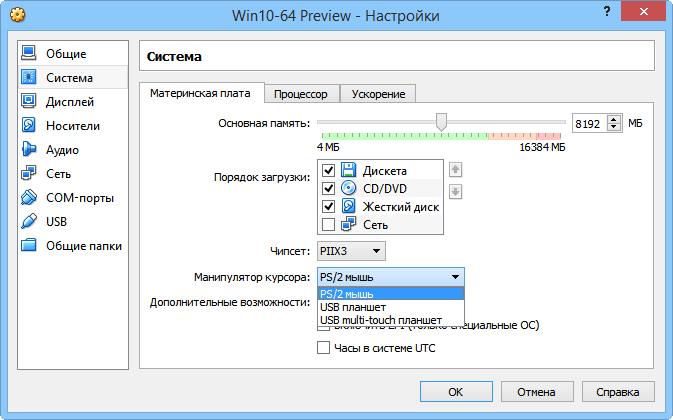Uncheck the Жесткий диск boot checkbox
The height and width of the screenshot is (420, 673).
[x=328, y=206]
